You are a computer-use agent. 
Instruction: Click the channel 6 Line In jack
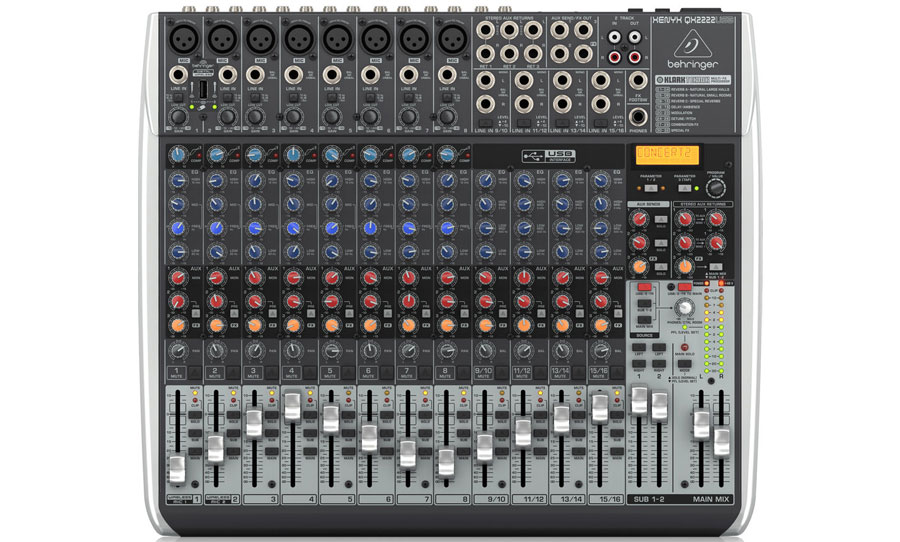click(x=370, y=75)
